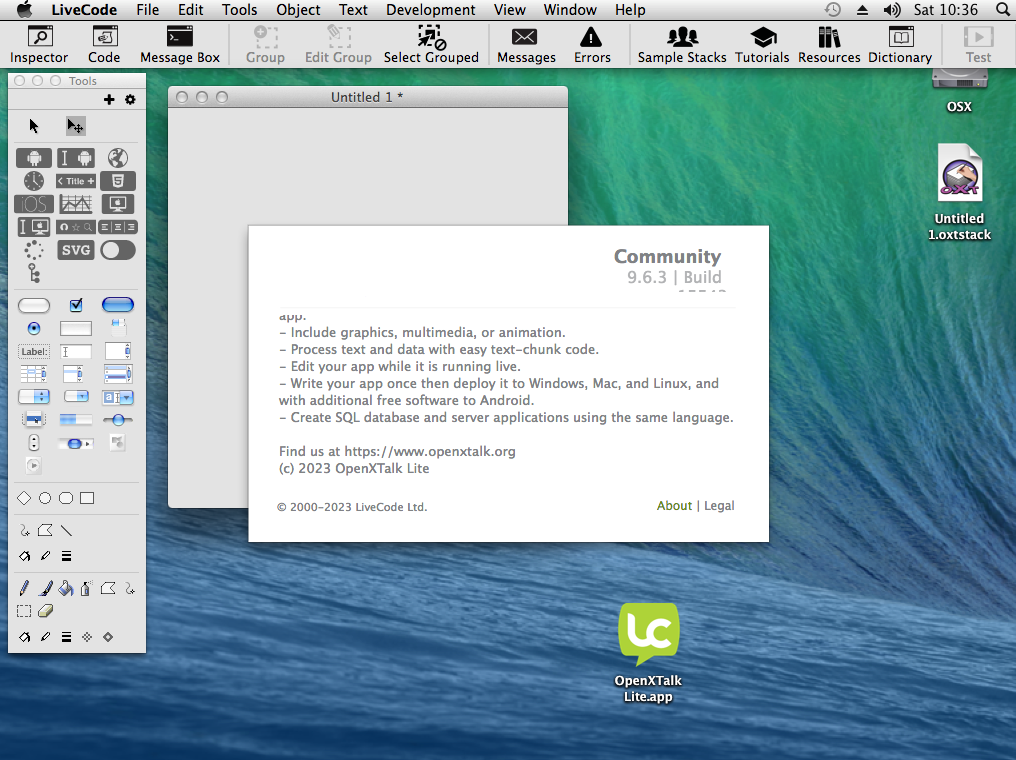Select the slider control tool

[117, 420]
